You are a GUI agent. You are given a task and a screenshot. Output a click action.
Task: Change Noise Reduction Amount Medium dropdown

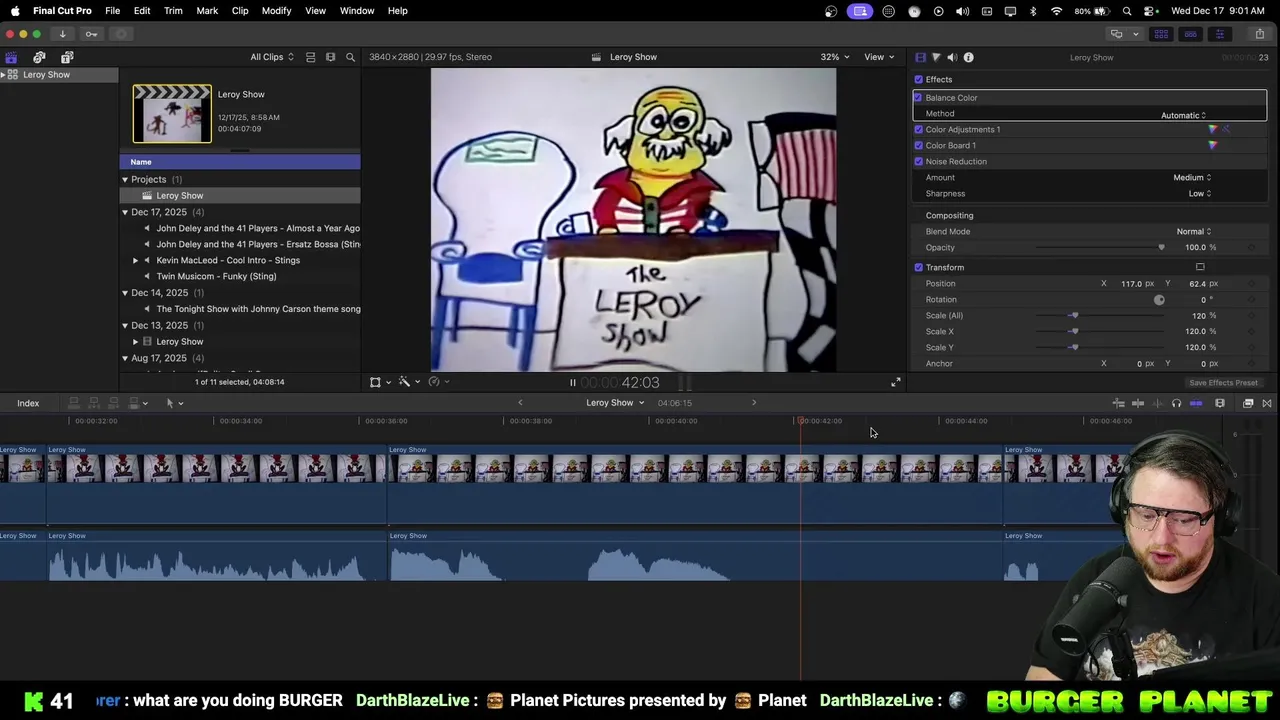click(1192, 177)
